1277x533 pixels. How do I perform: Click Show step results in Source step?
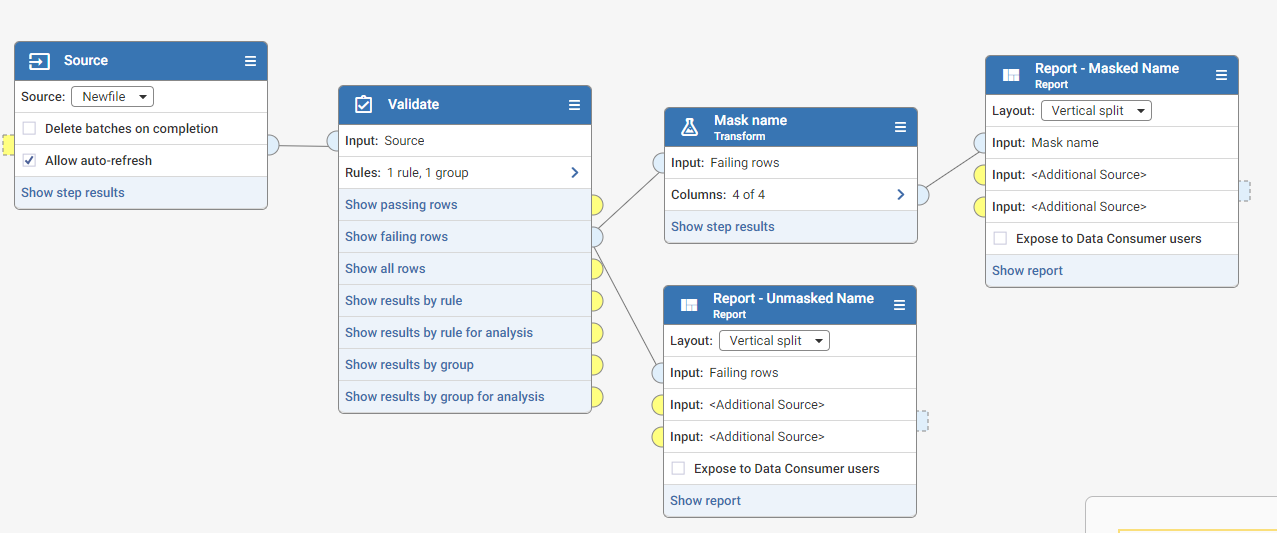[73, 193]
